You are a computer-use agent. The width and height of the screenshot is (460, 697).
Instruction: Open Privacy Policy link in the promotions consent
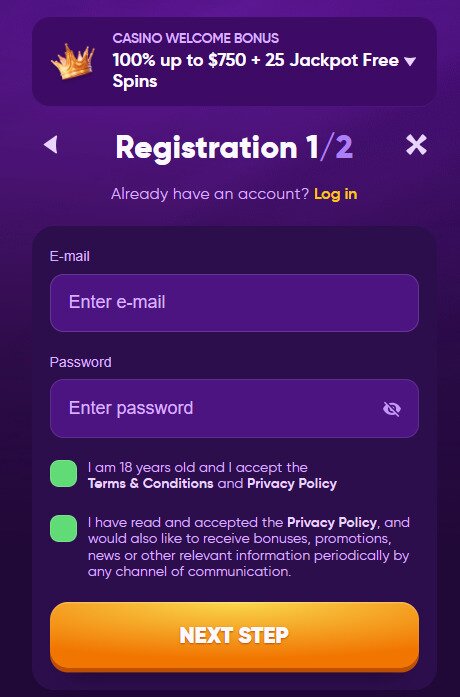(332, 522)
